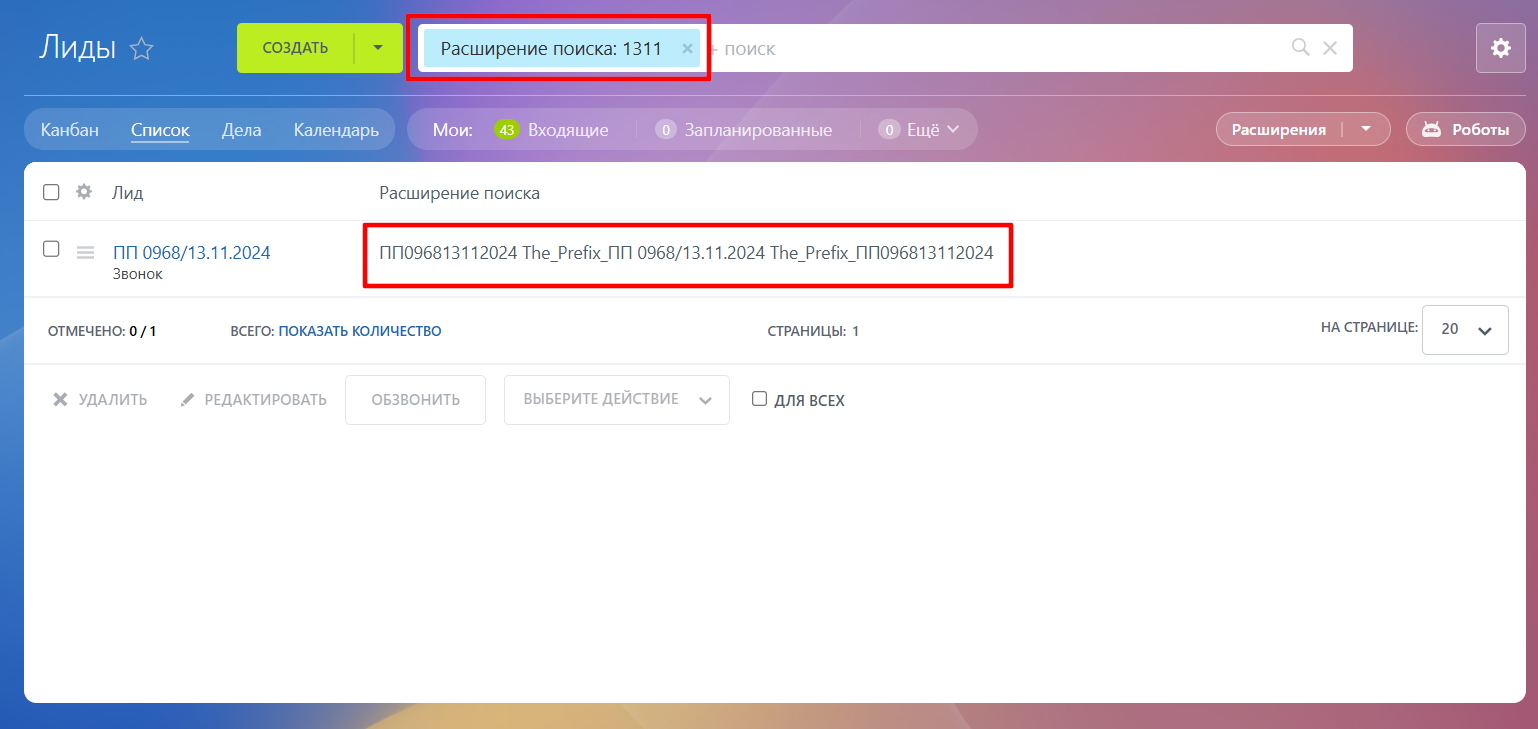Switch to the Канбан view

[x=70, y=130]
